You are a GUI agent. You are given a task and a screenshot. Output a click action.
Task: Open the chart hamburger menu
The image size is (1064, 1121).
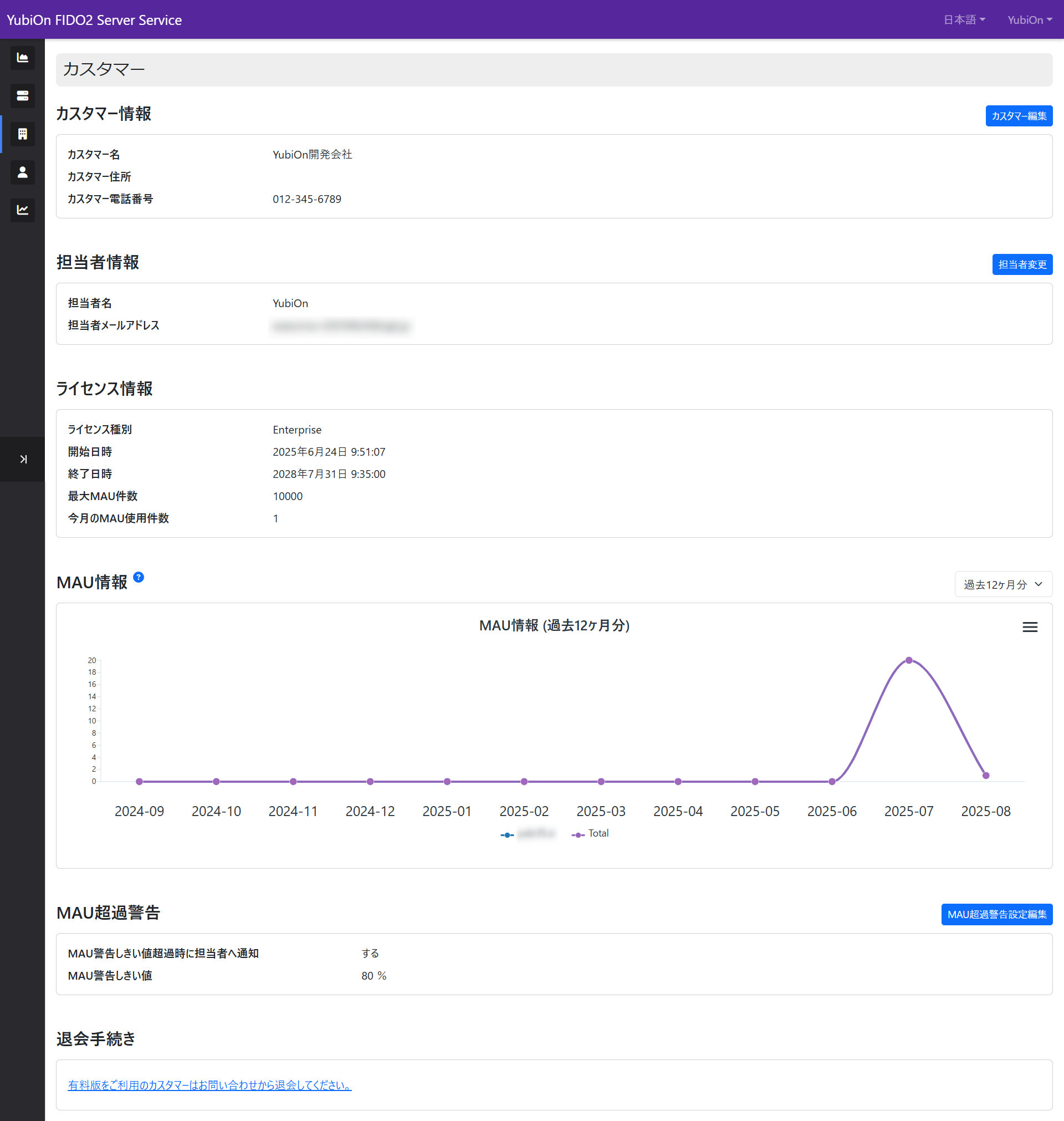(x=1030, y=627)
